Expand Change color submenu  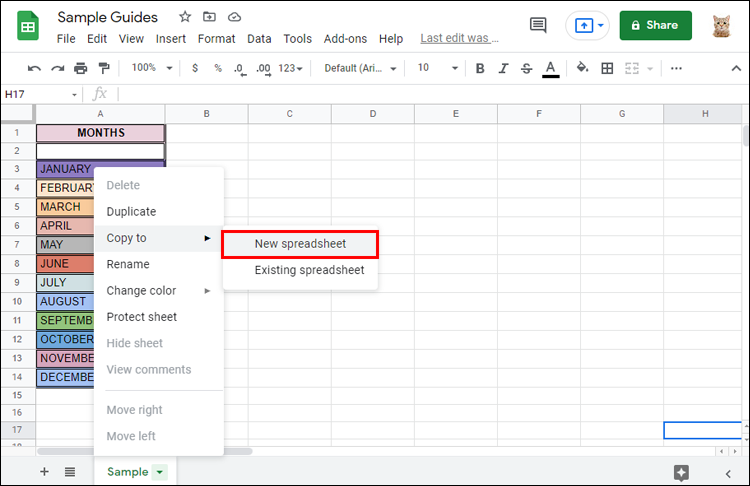point(159,290)
